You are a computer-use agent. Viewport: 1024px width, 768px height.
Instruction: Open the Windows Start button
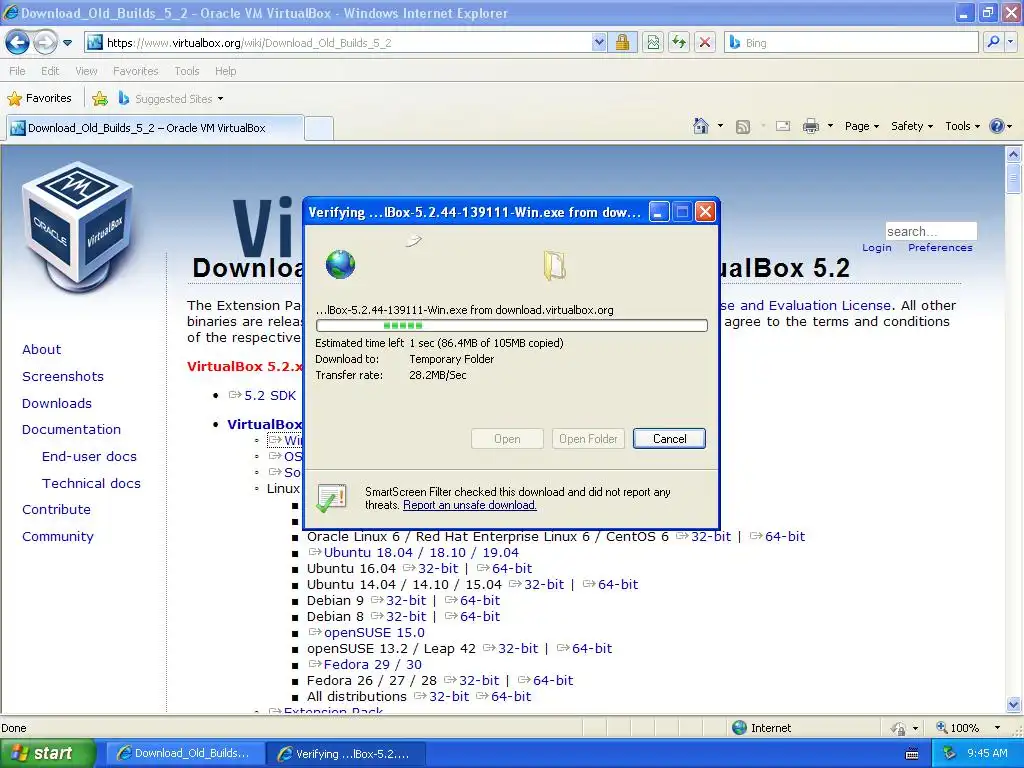pos(46,753)
